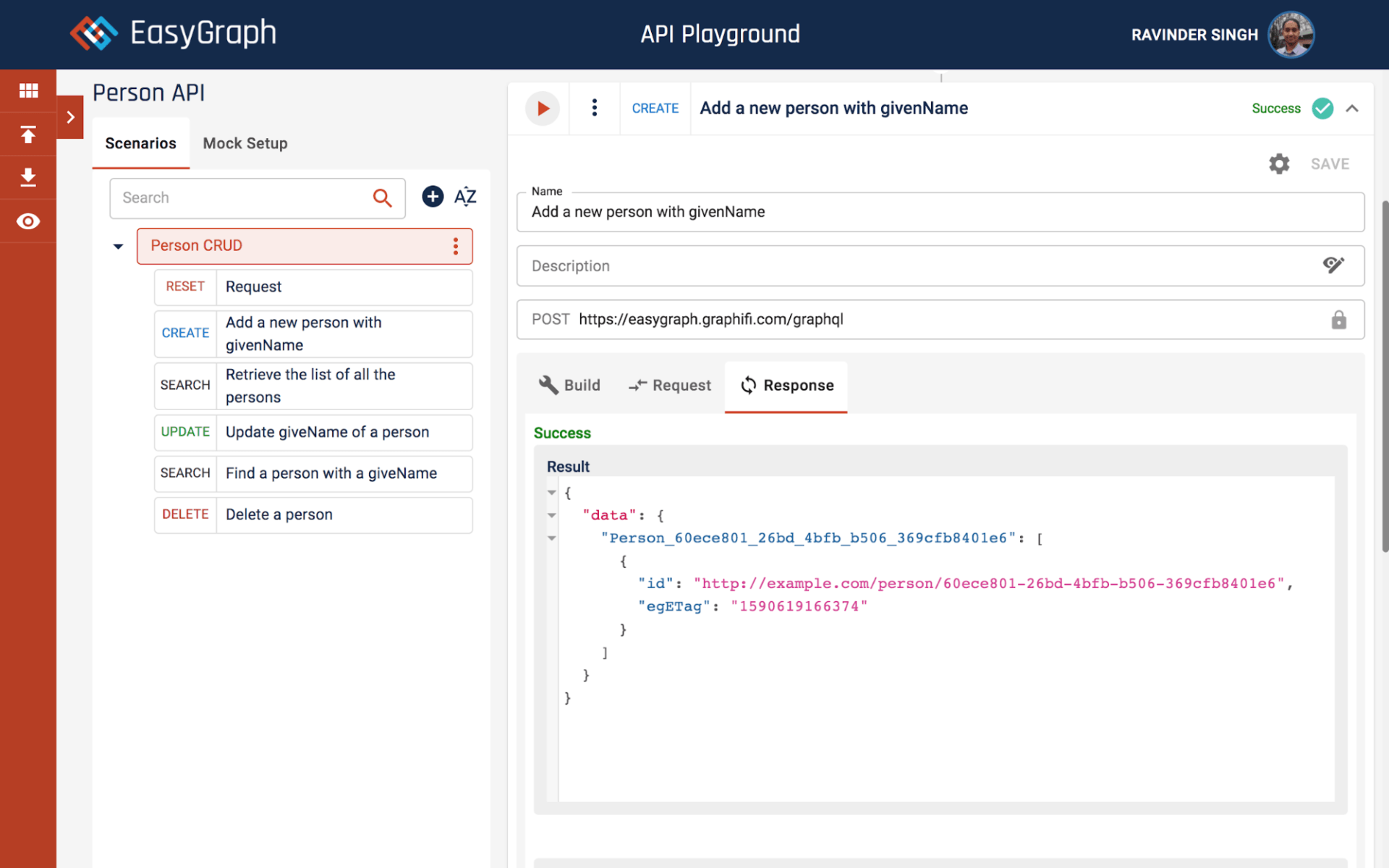This screenshot has height=868, width=1389.
Task: Open the three-dot menu beside play button
Action: pos(594,109)
